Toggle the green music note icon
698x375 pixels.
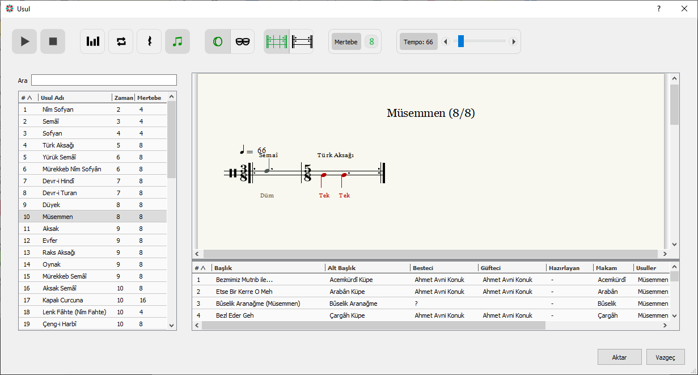(178, 41)
